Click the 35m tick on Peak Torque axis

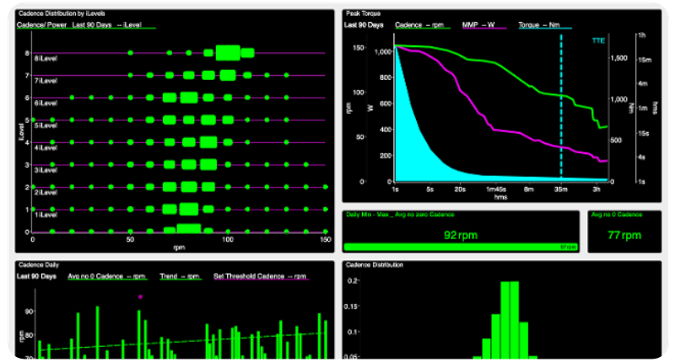click(x=560, y=189)
